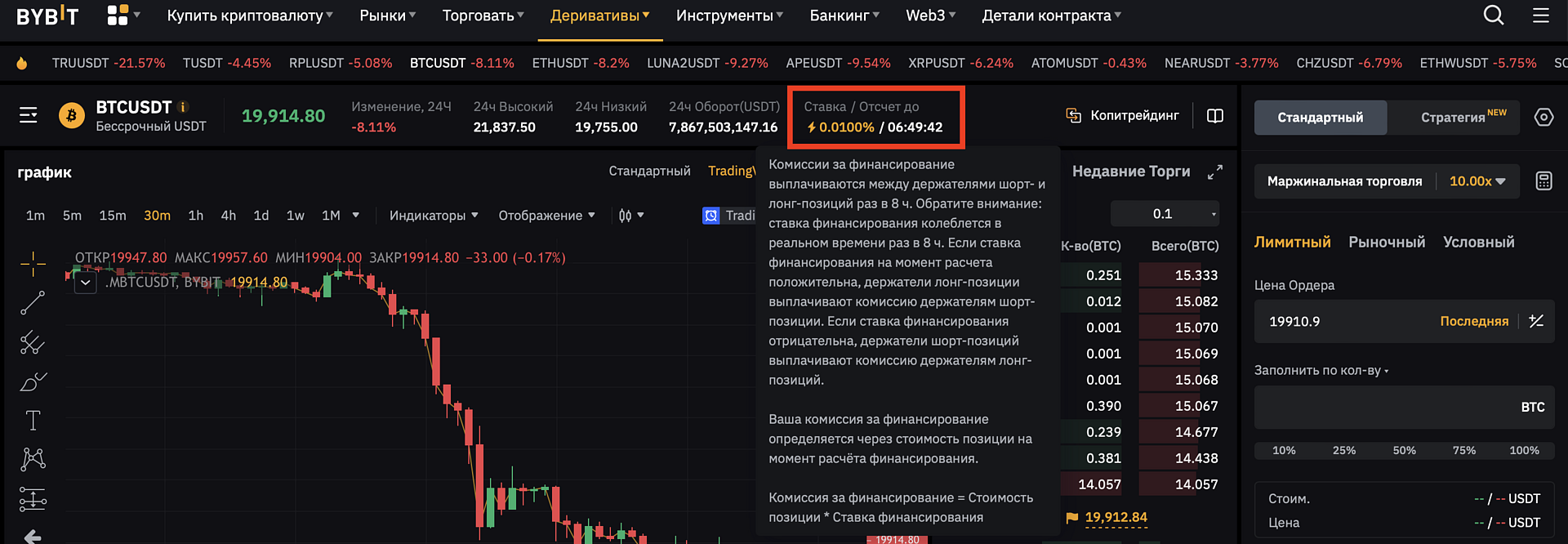This screenshot has width=1568, height=544.
Task: Open Contract Details menu
Action: tap(1052, 16)
